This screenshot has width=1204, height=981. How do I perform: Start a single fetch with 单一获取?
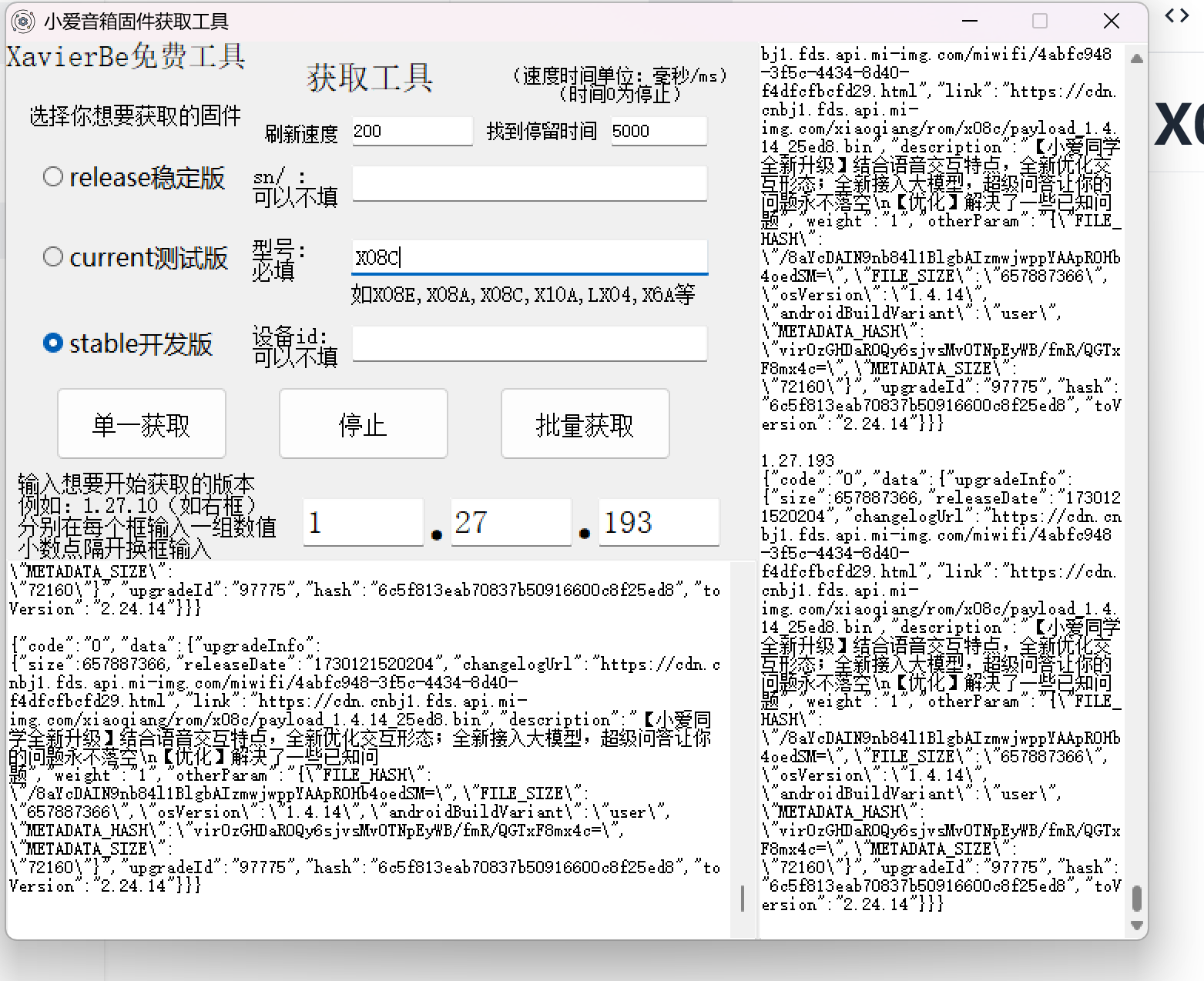[142, 424]
